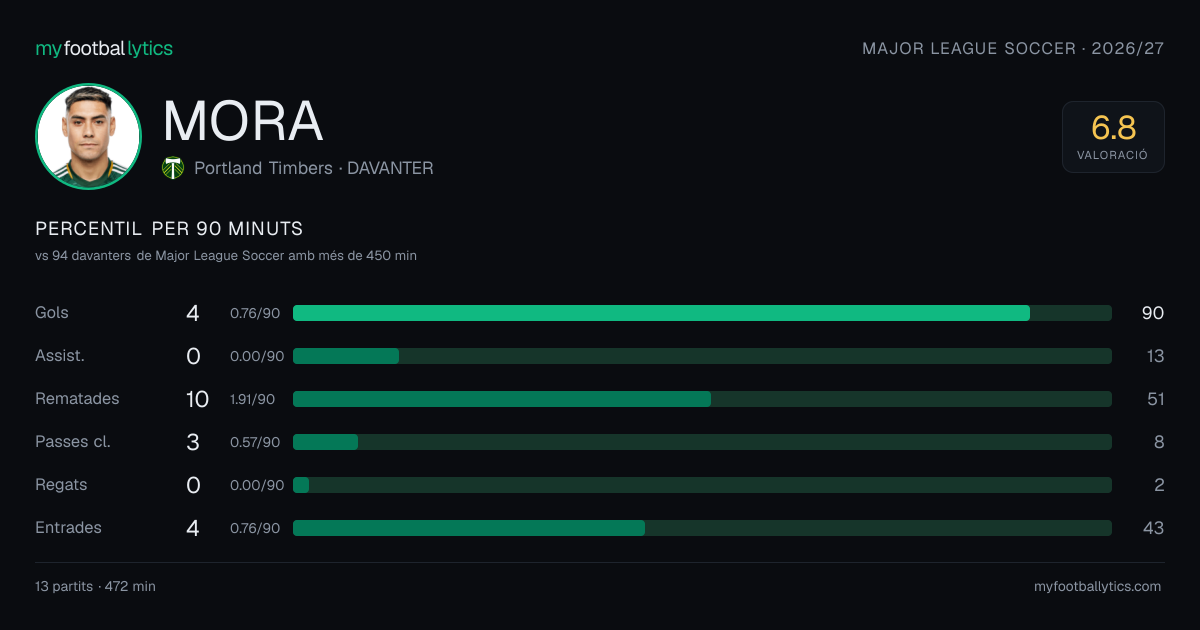The width and height of the screenshot is (1200, 630).
Task: Select the 6.8 Valoració rating badge
Action: pos(1113,137)
